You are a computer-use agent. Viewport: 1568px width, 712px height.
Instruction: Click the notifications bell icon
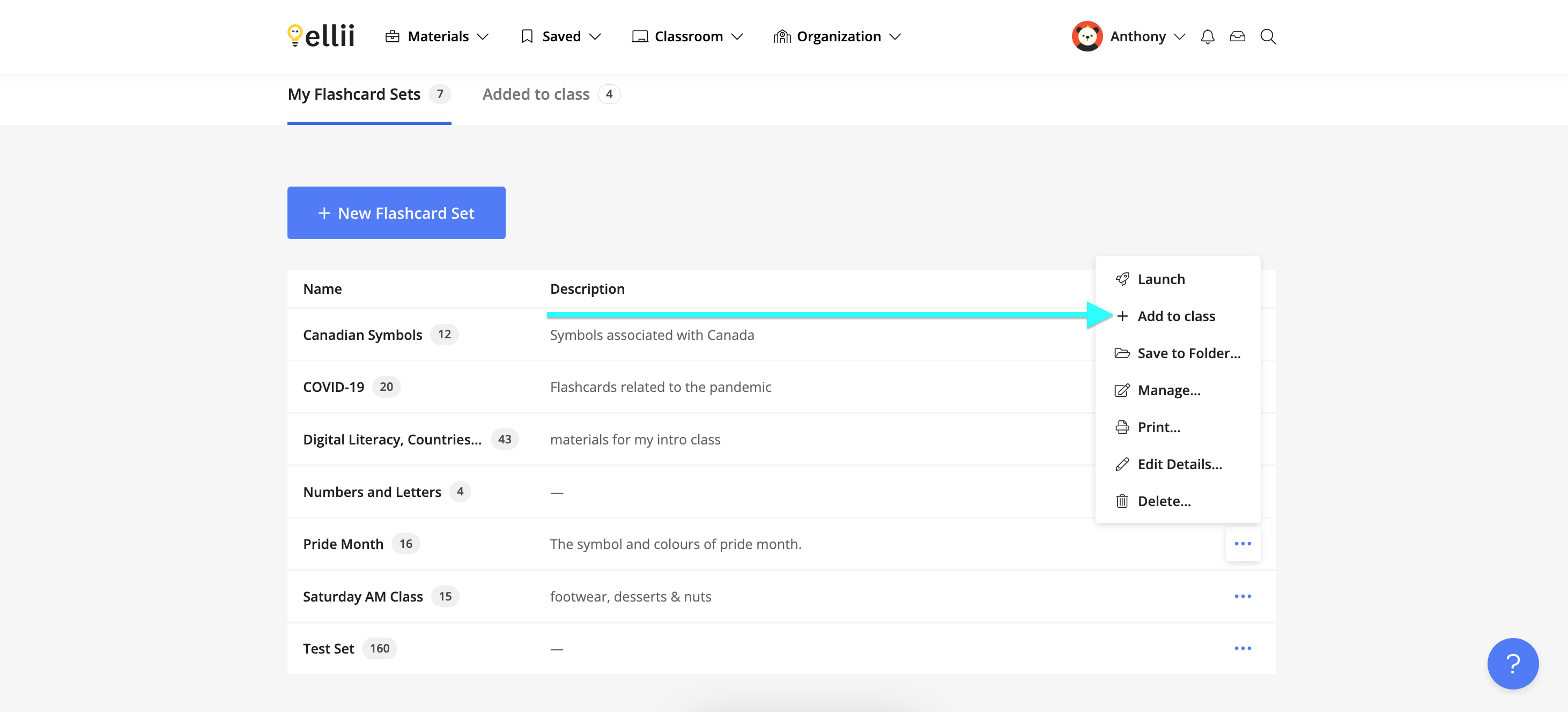pyautogui.click(x=1208, y=36)
